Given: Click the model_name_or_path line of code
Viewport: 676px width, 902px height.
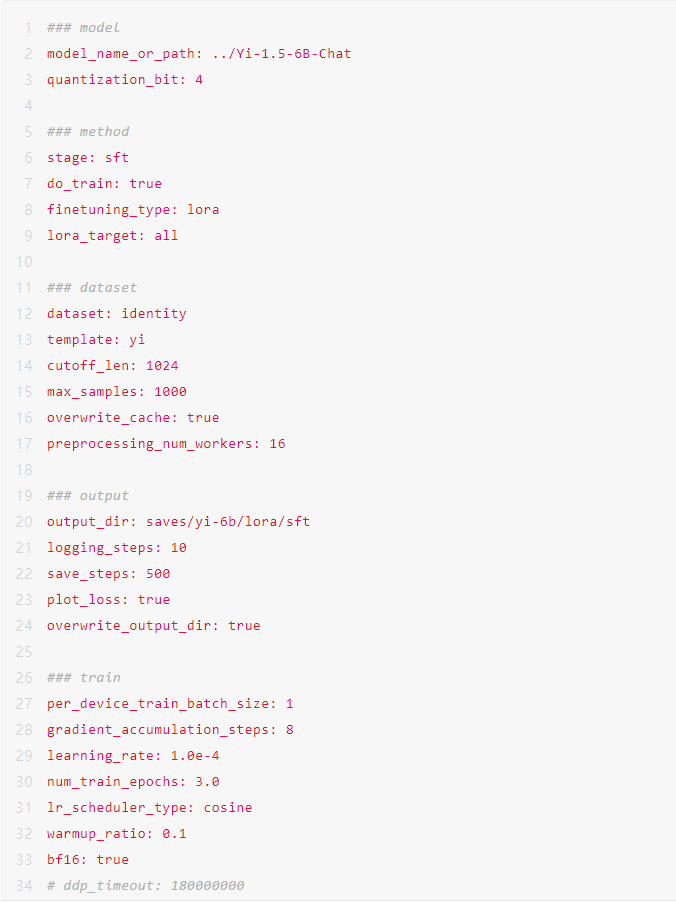Looking at the screenshot, I should click(199, 54).
